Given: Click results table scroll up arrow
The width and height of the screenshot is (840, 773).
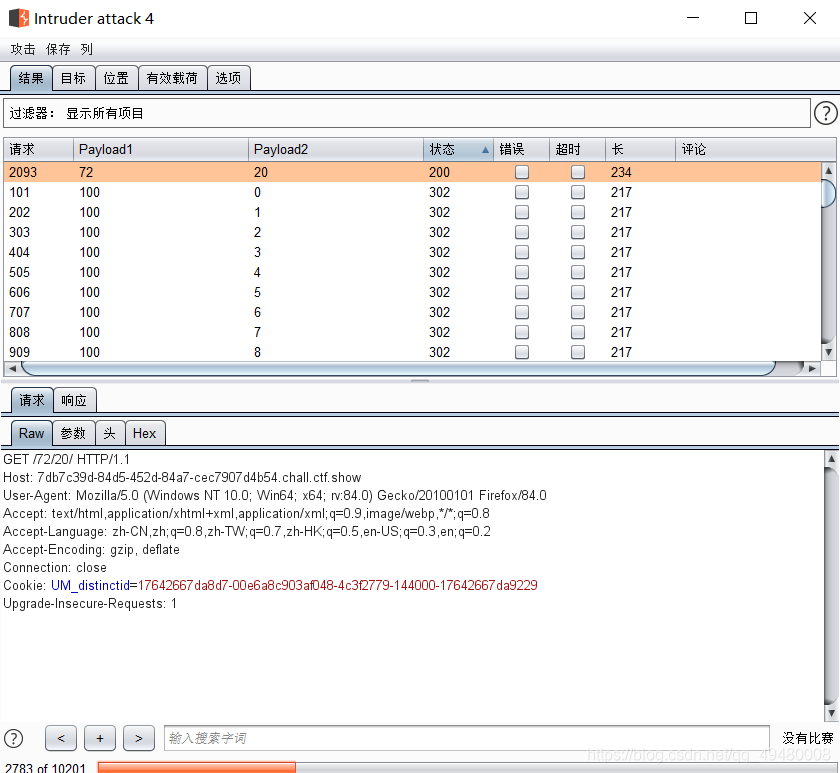Looking at the screenshot, I should point(828,170).
